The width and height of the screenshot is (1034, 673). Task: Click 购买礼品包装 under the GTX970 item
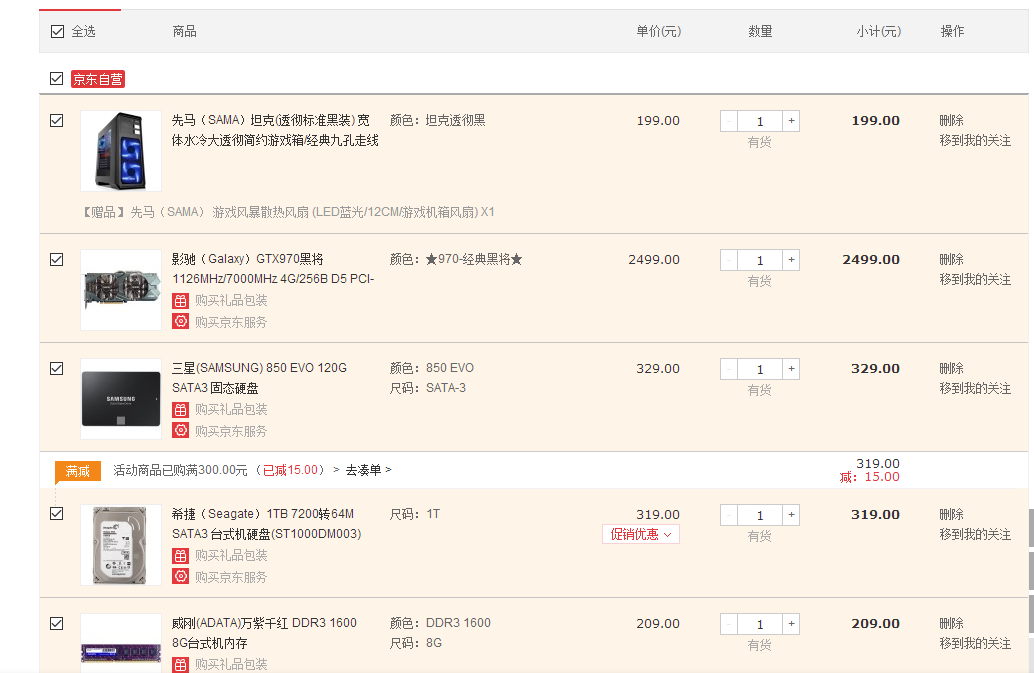(x=231, y=301)
